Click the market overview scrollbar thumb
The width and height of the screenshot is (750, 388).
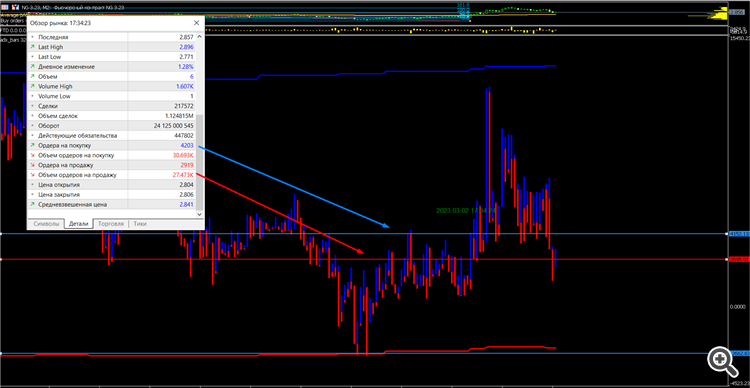(200, 163)
